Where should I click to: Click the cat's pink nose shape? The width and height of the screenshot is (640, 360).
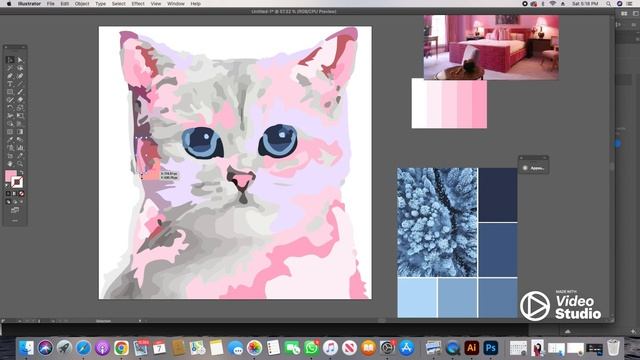pyautogui.click(x=242, y=179)
